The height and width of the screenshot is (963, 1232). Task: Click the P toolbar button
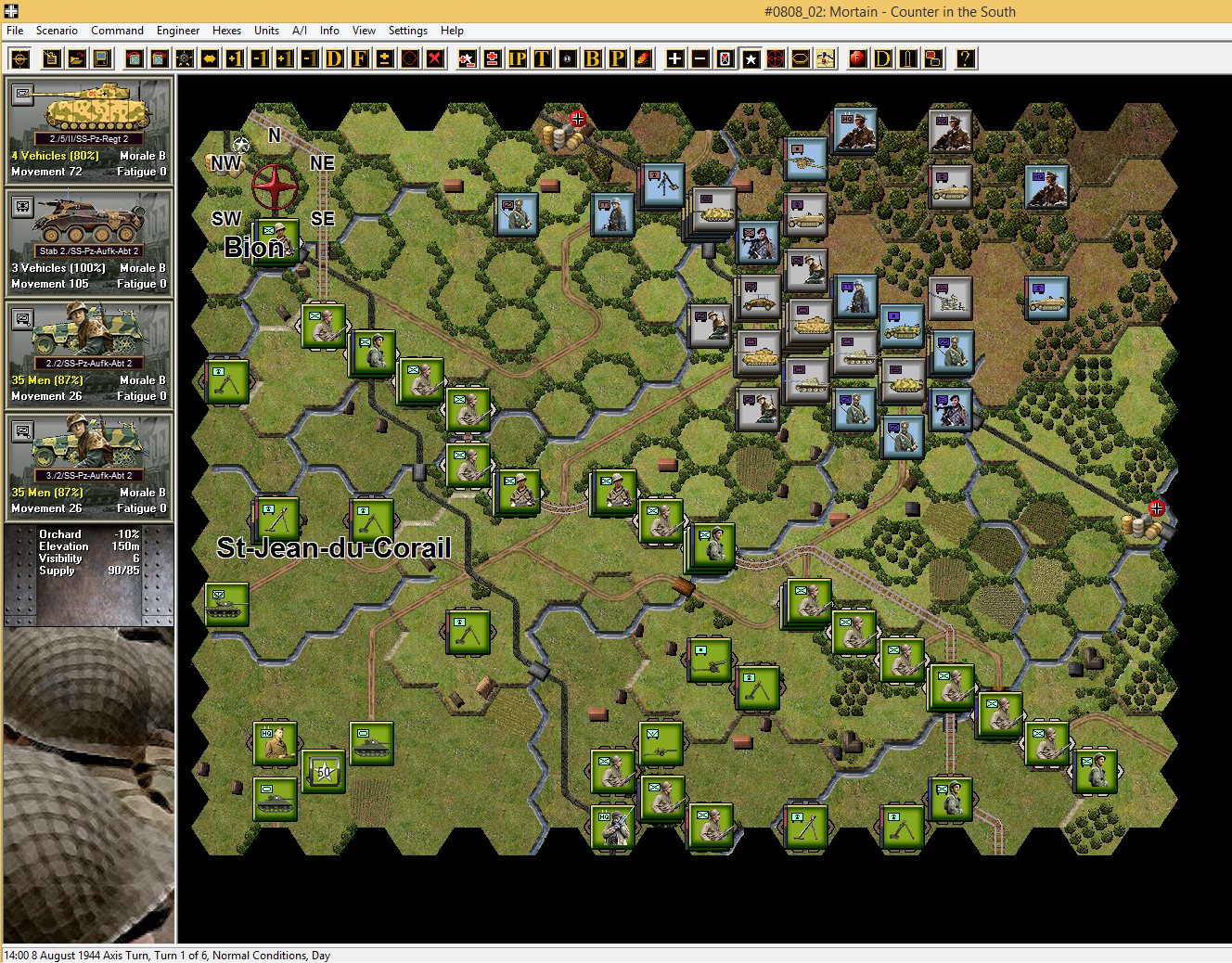tap(618, 59)
